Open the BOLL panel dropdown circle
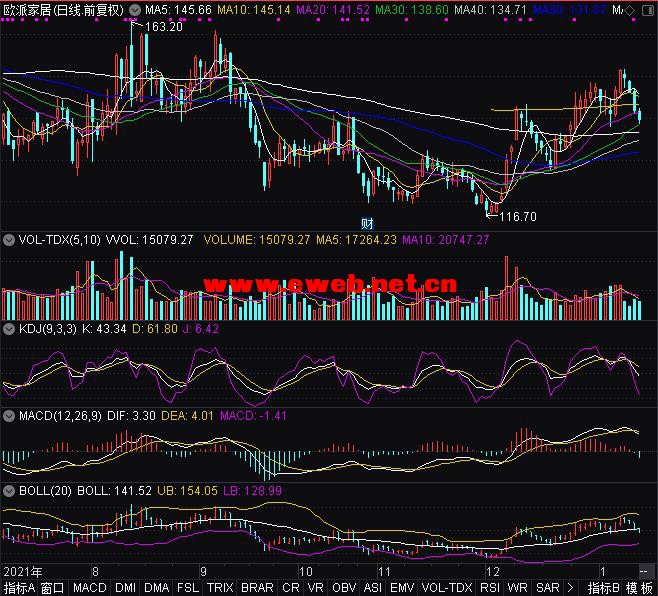This screenshot has width=658, height=596. 9,491
